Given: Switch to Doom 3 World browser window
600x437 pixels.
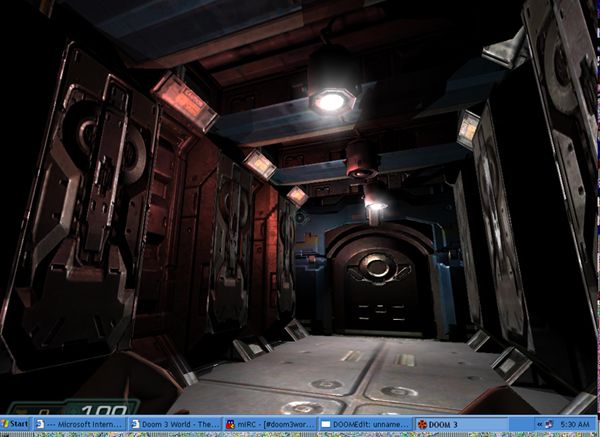Looking at the screenshot, I should (175, 424).
